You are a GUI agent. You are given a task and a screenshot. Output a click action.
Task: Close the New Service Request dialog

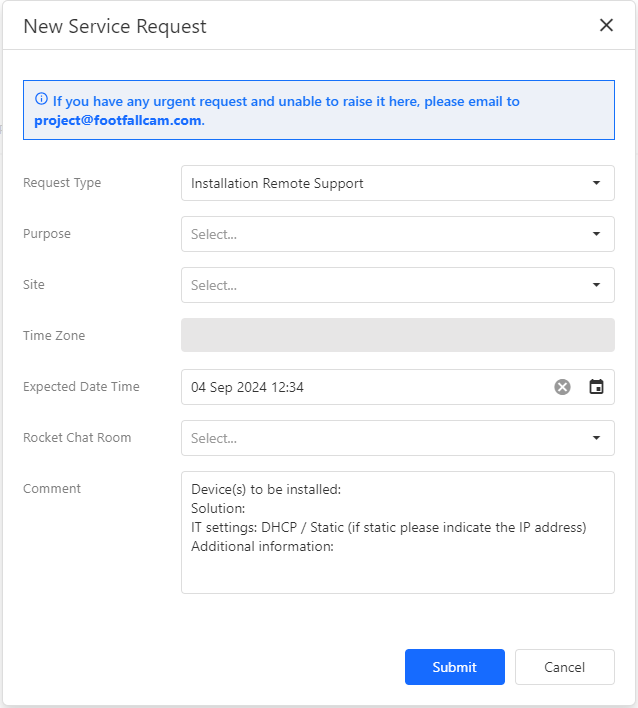pos(606,26)
